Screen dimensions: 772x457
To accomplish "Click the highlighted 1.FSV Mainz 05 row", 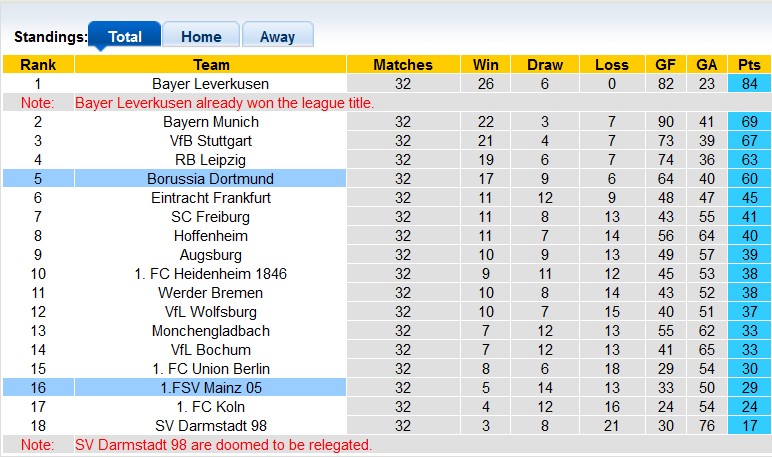I will 210,388.
